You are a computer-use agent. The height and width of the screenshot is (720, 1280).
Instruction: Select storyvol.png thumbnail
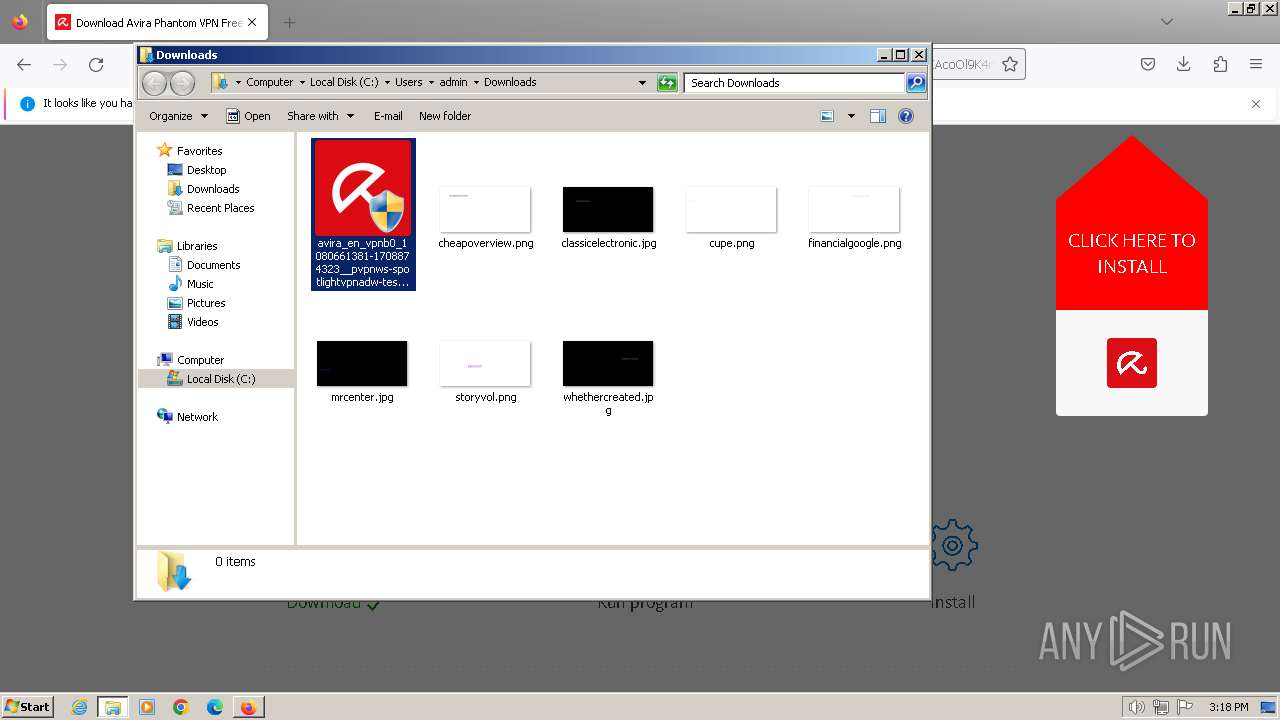485,363
